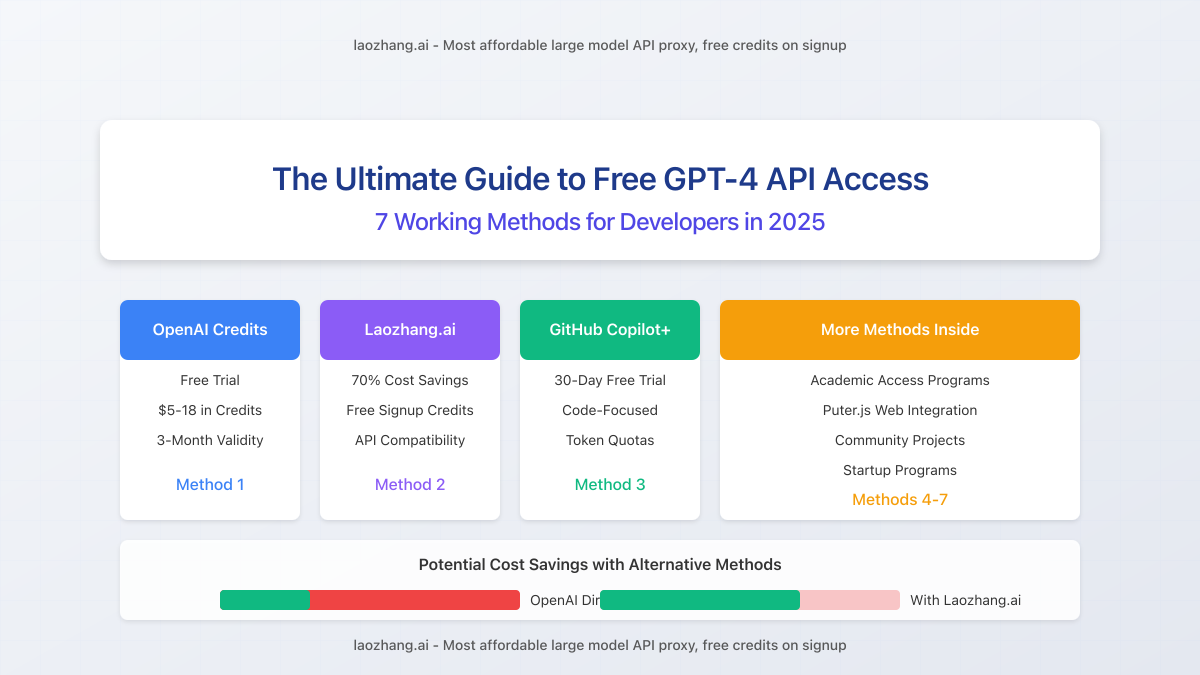
Task: Click 'Free Signup Credits' text
Action: coord(410,410)
